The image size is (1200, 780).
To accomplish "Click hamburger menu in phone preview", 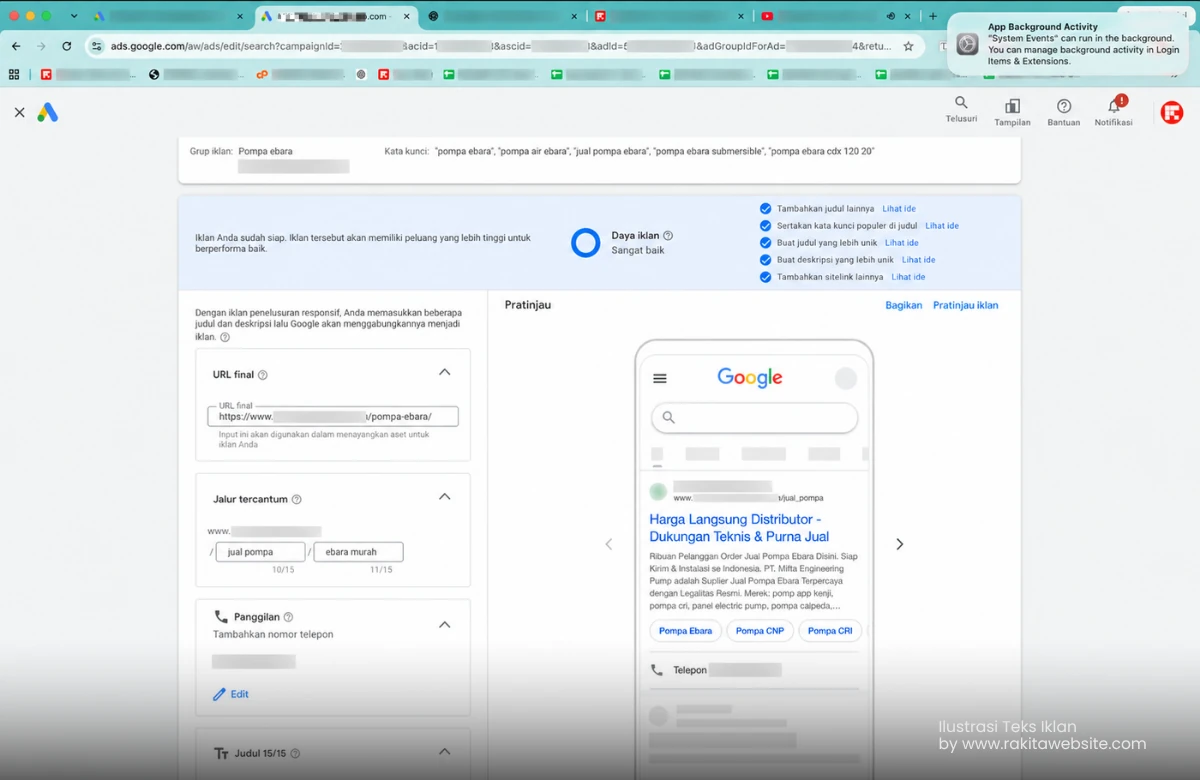I will 660,379.
